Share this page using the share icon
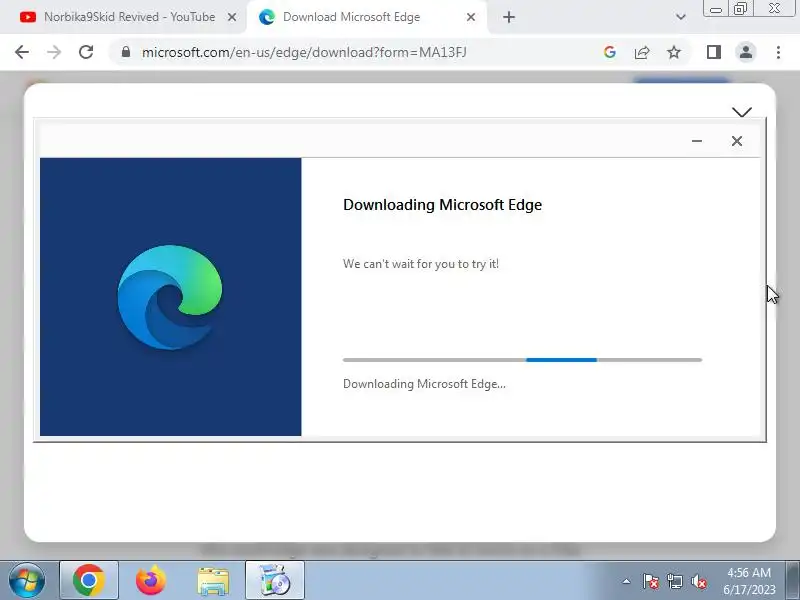The width and height of the screenshot is (800, 600). [642, 52]
